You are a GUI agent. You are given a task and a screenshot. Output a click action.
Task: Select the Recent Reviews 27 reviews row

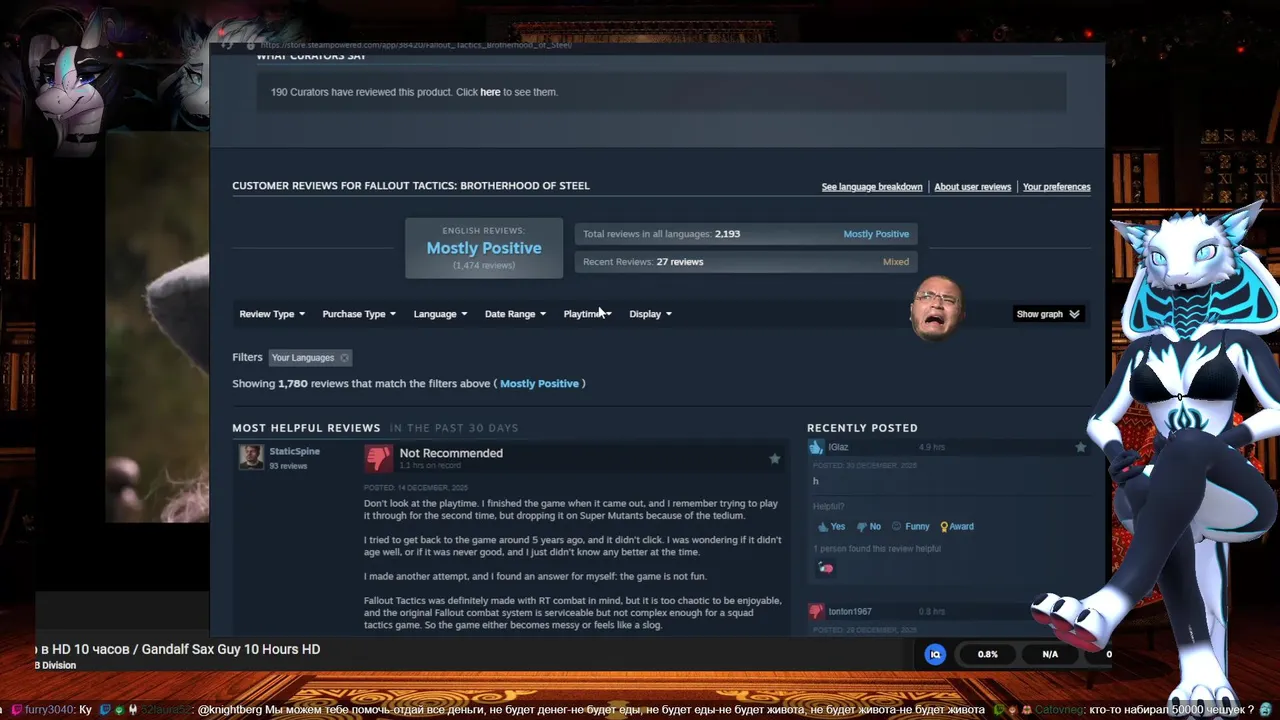point(746,262)
